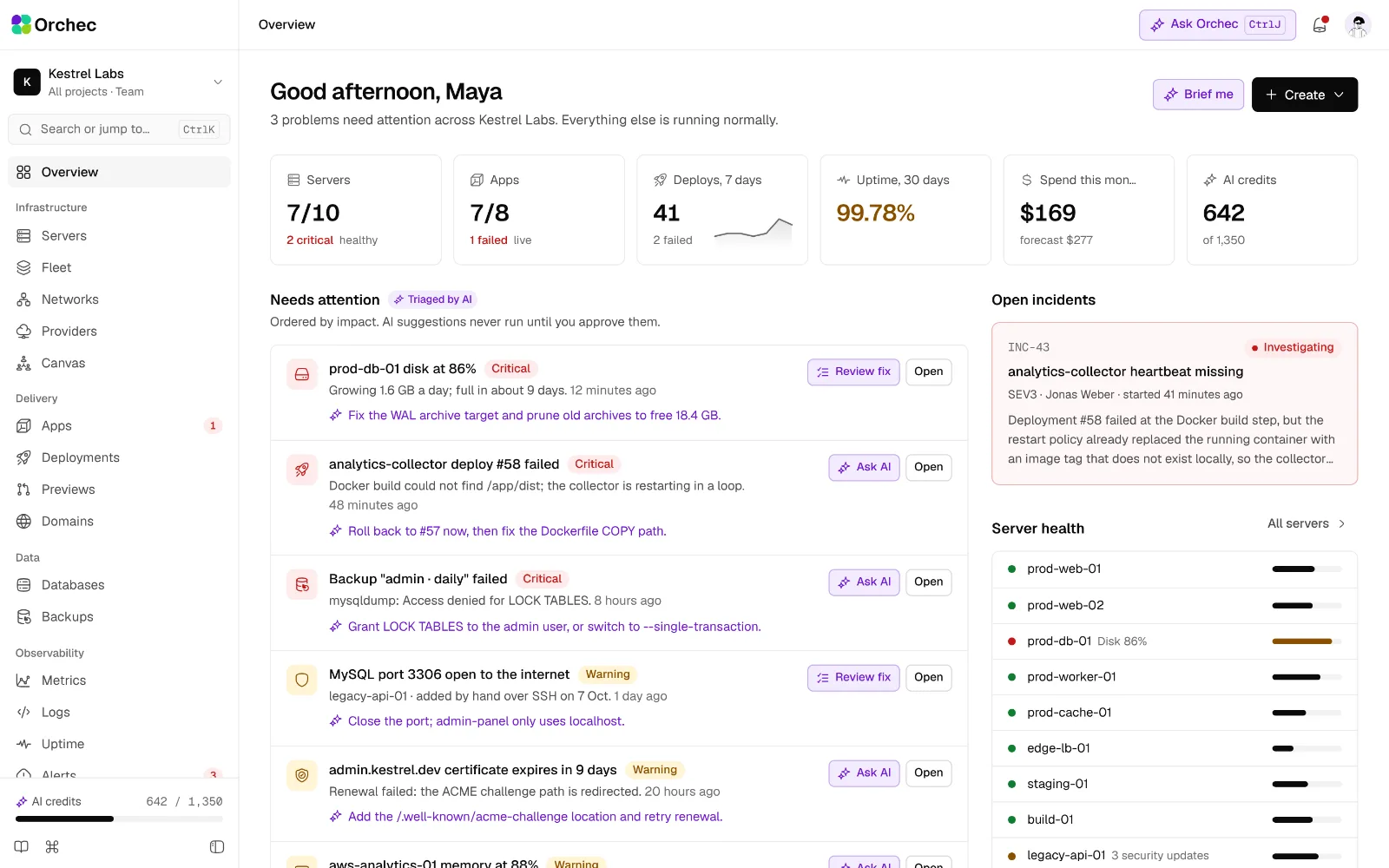Open Fleet in the sidebar
Image resolution: width=1389 pixels, height=868 pixels.
coord(119,267)
